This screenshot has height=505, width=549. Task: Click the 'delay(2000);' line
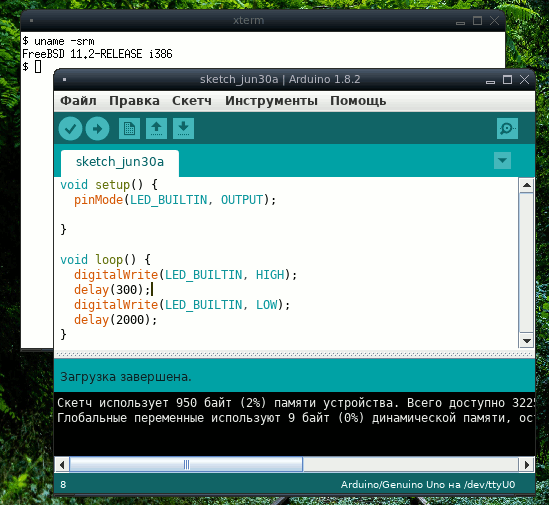pos(116,319)
